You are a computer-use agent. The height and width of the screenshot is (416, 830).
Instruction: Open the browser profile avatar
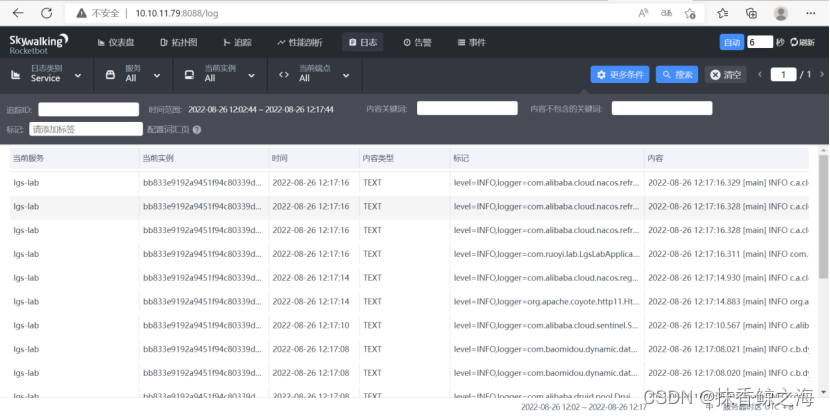click(781, 13)
